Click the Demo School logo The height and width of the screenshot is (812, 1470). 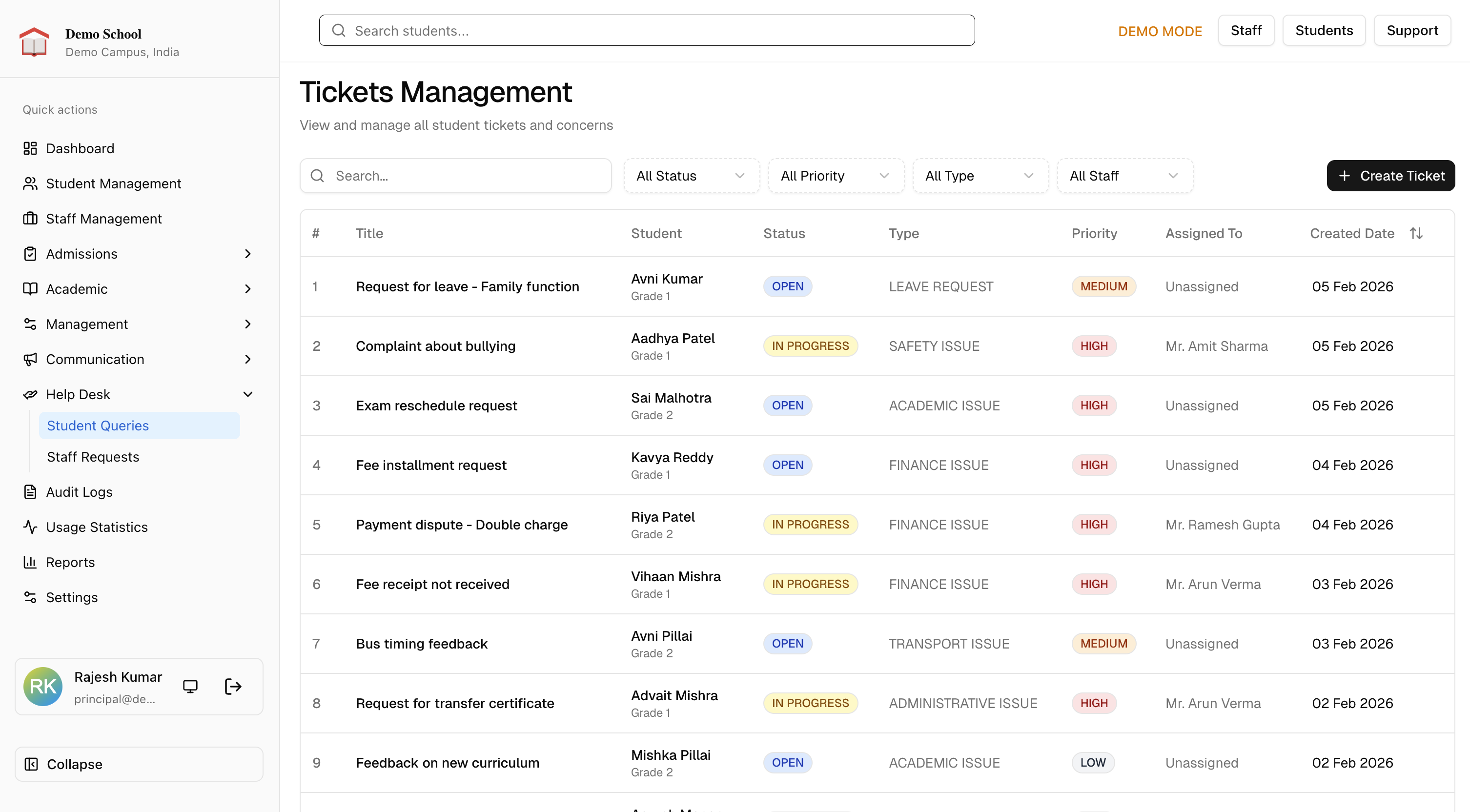[34, 42]
